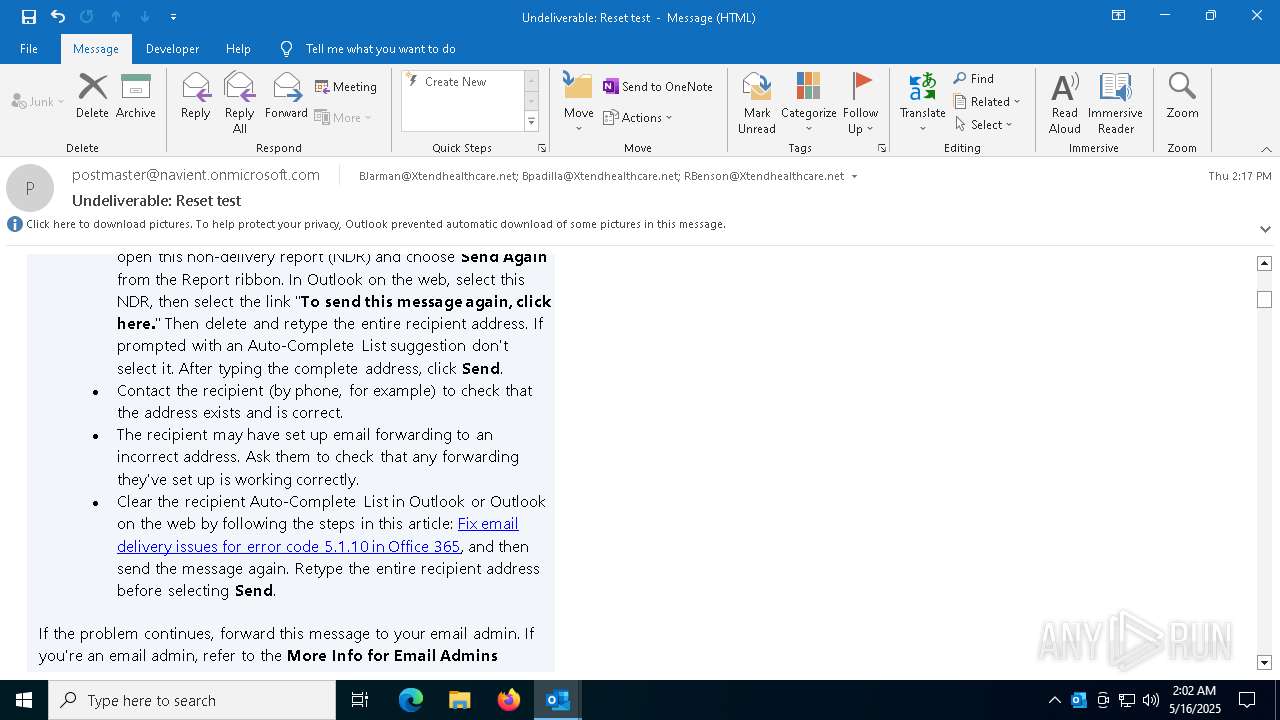The width and height of the screenshot is (1280, 720).
Task: Launch Firefox from the taskbar
Action: pyautogui.click(x=508, y=700)
